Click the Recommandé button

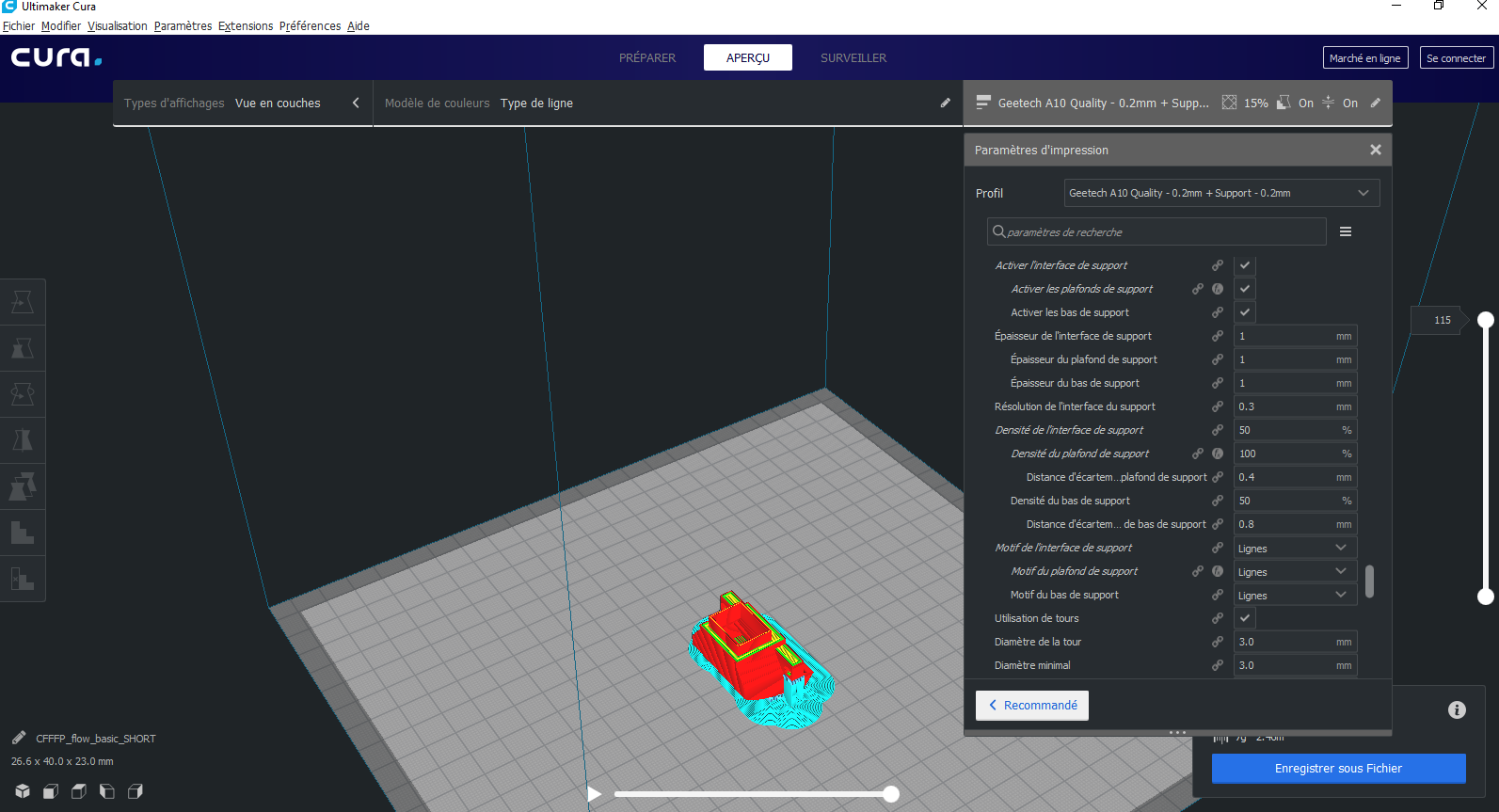[1032, 706]
